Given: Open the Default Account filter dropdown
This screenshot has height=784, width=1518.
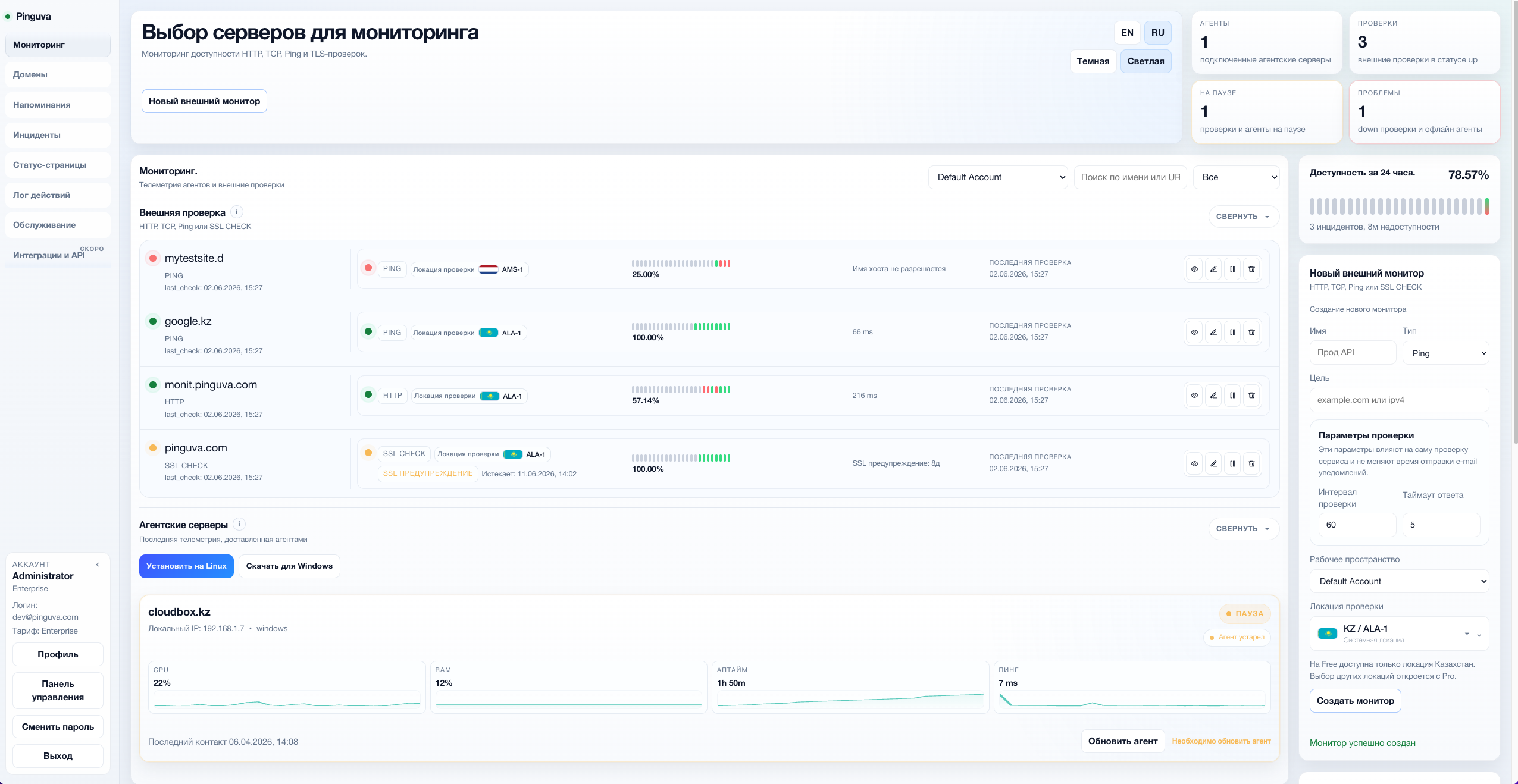Looking at the screenshot, I should pos(998,177).
